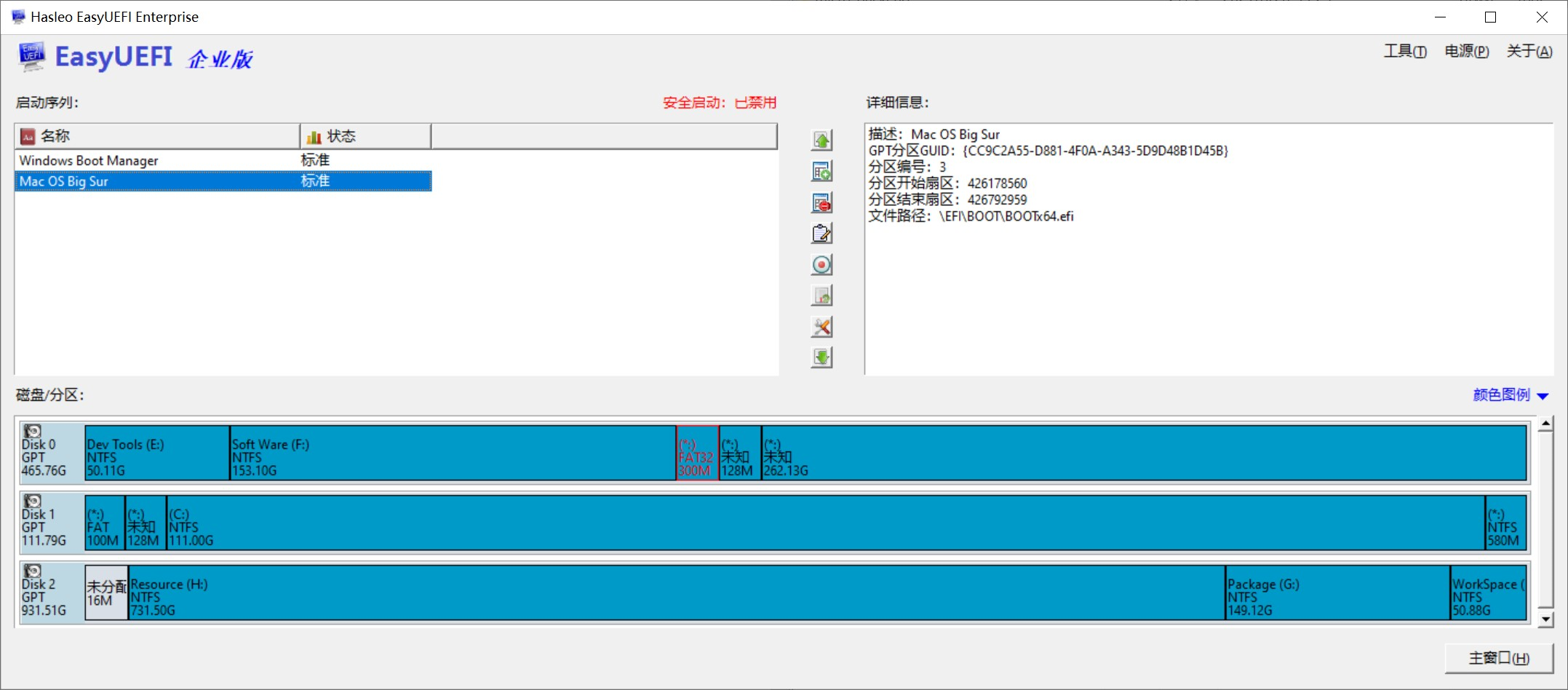Open advanced tools wrench-and-screwdriver icon
Image resolution: width=1568 pixels, height=690 pixels.
tap(821, 327)
